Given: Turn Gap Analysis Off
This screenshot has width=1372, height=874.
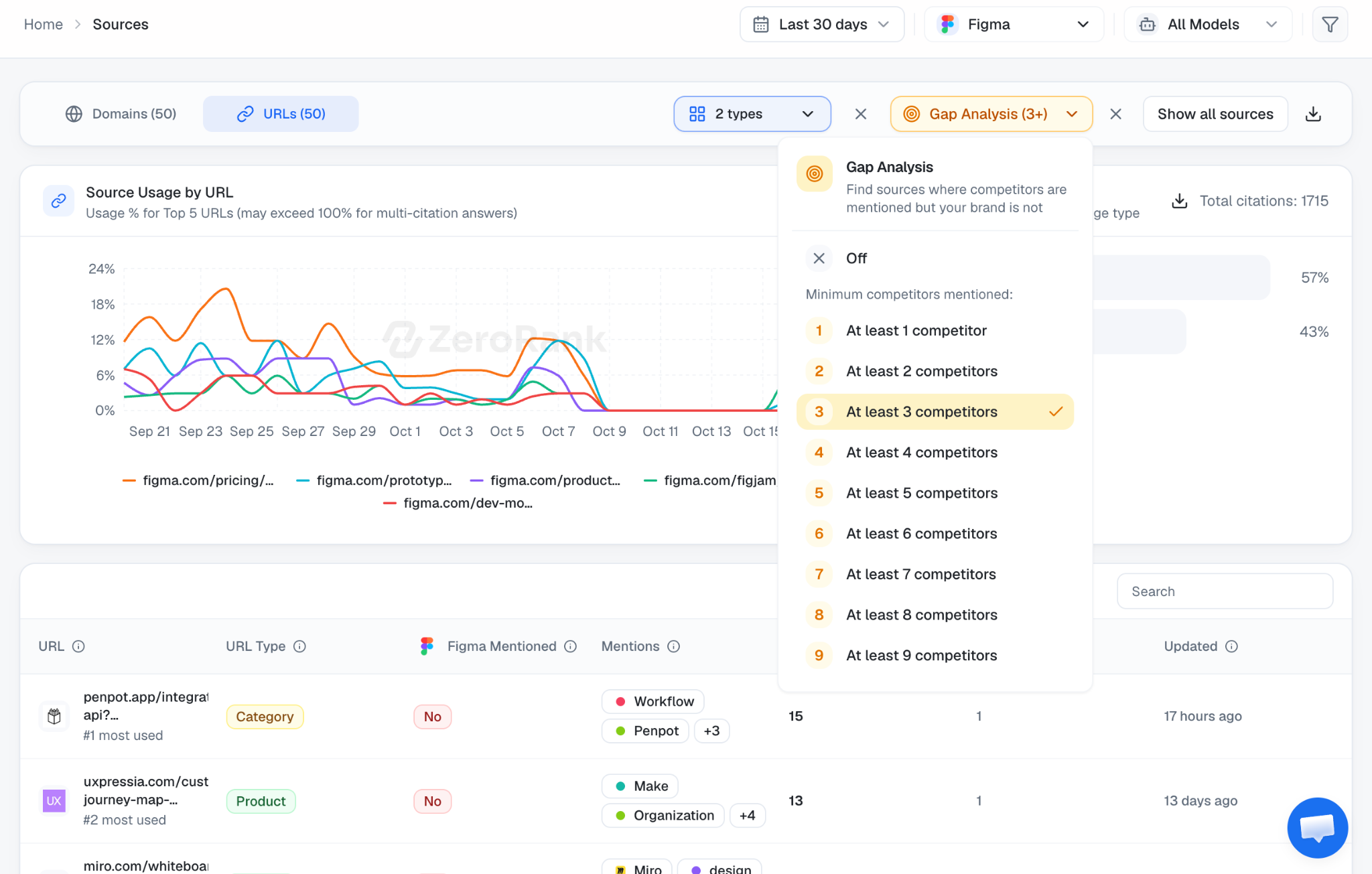Looking at the screenshot, I should pyautogui.click(x=935, y=259).
